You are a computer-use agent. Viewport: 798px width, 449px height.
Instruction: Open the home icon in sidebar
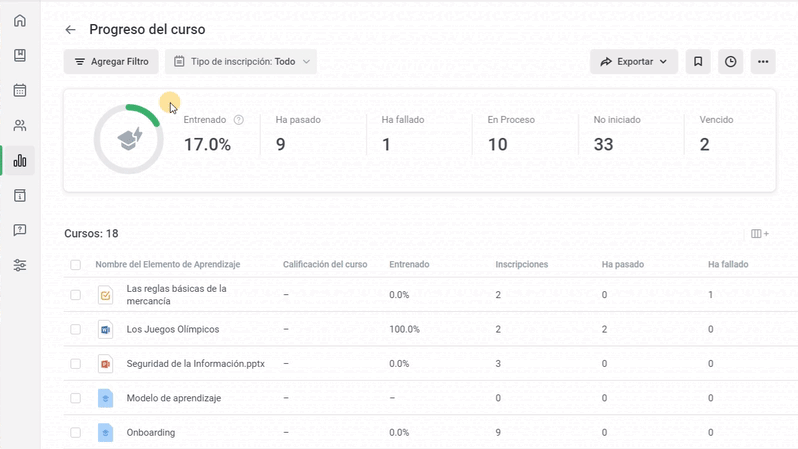[x=20, y=21]
